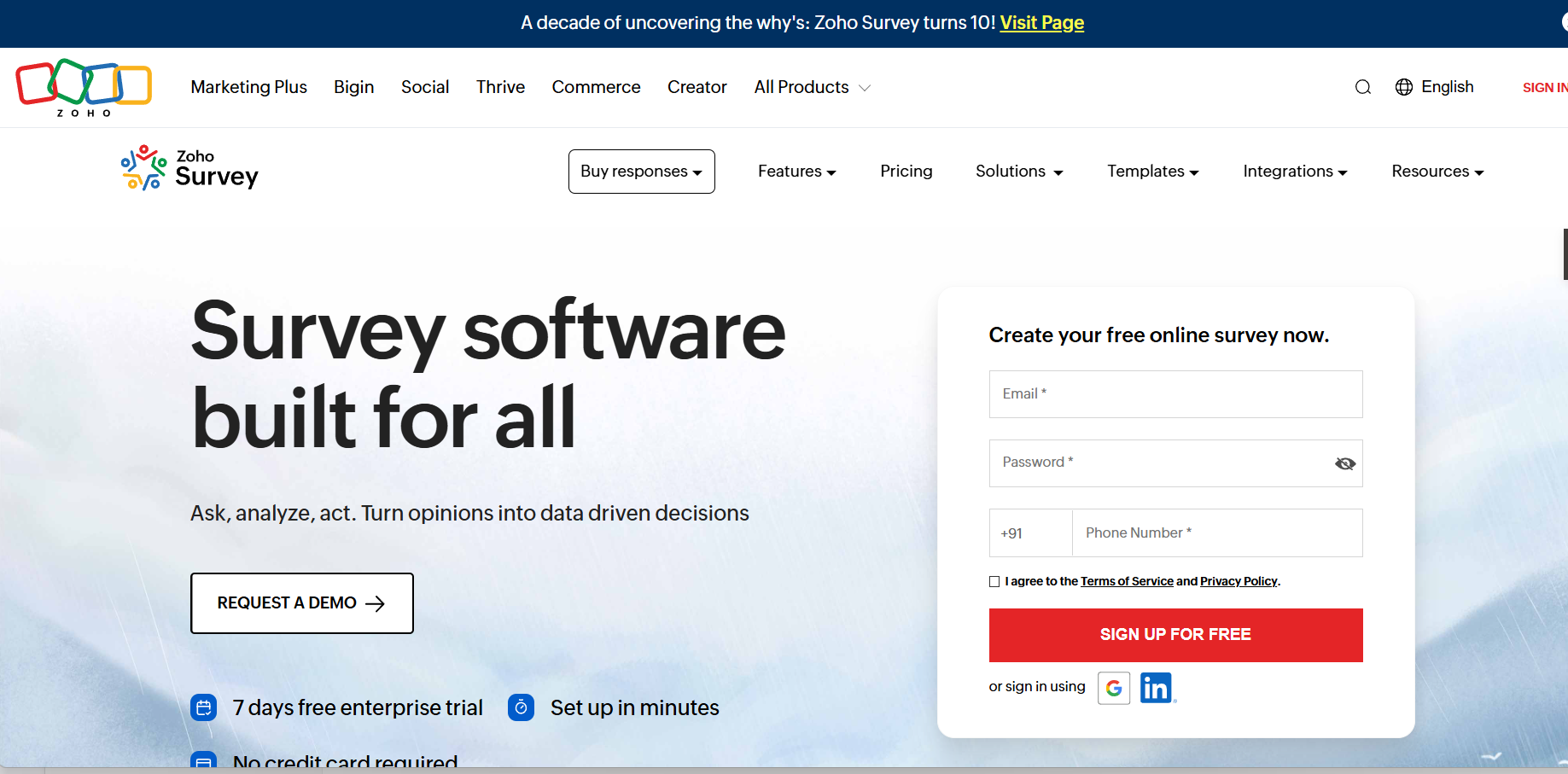Click 'Create your free online survey now.' heading

tap(1158, 335)
